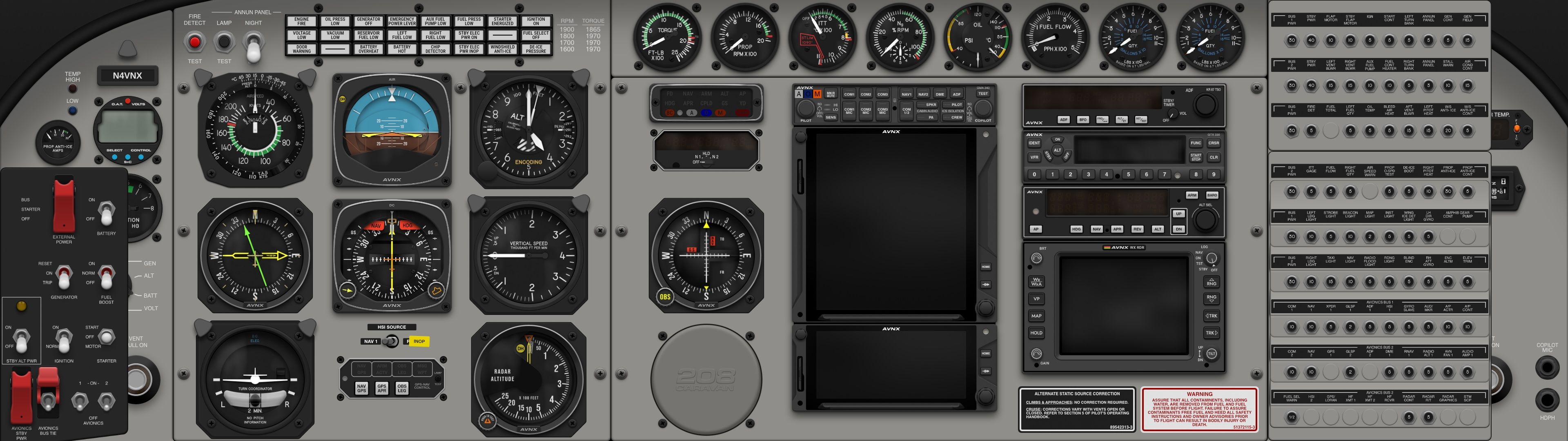Click the EXTERNAL POWER red guarded switch
Image resolution: width=1568 pixels, height=441 pixels.
pyautogui.click(x=64, y=204)
